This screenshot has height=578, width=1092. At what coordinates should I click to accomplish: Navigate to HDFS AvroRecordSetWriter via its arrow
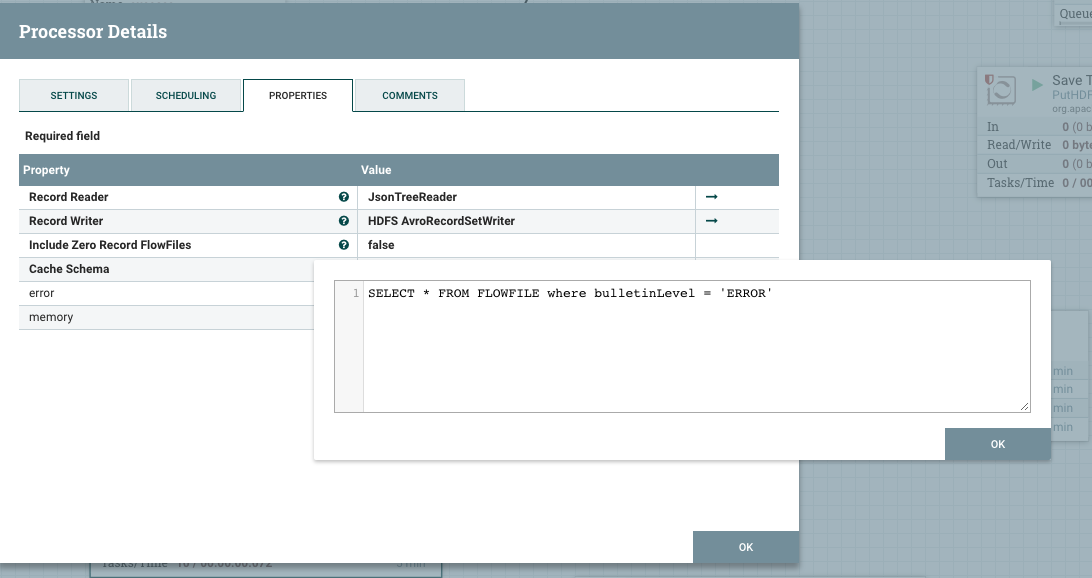click(711, 221)
